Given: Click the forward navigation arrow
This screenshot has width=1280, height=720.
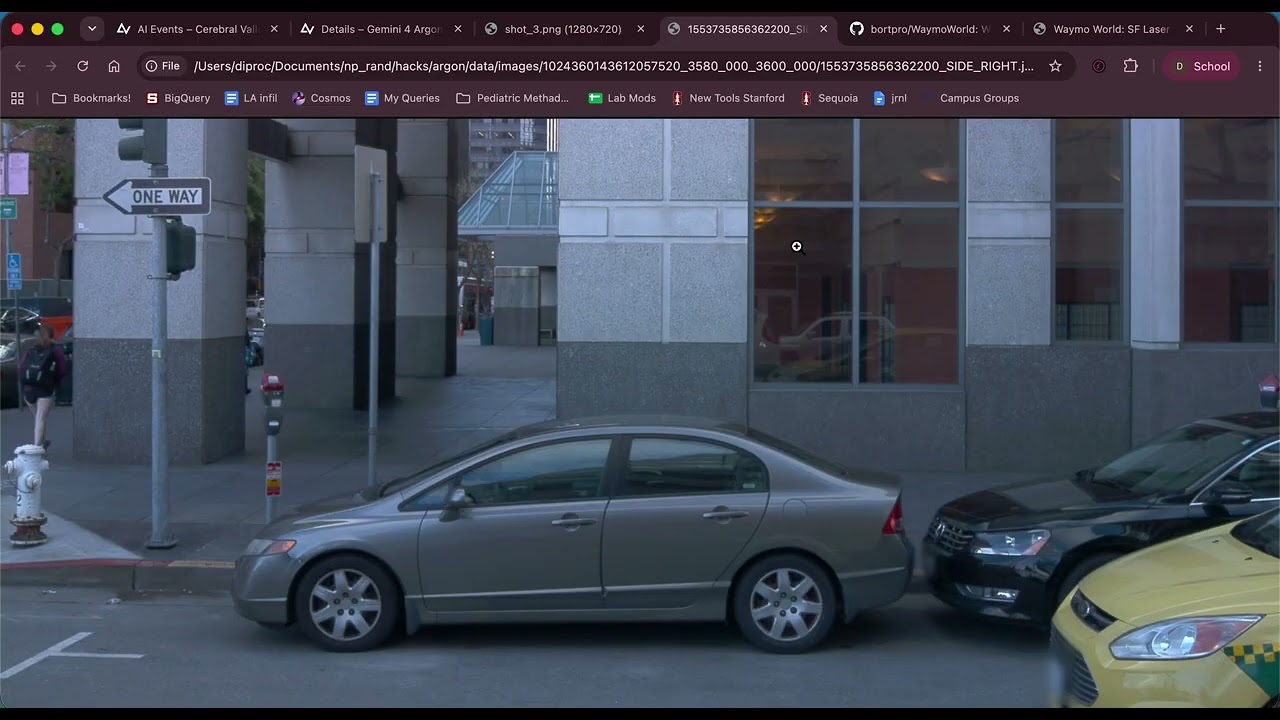Looking at the screenshot, I should pyautogui.click(x=51, y=66).
